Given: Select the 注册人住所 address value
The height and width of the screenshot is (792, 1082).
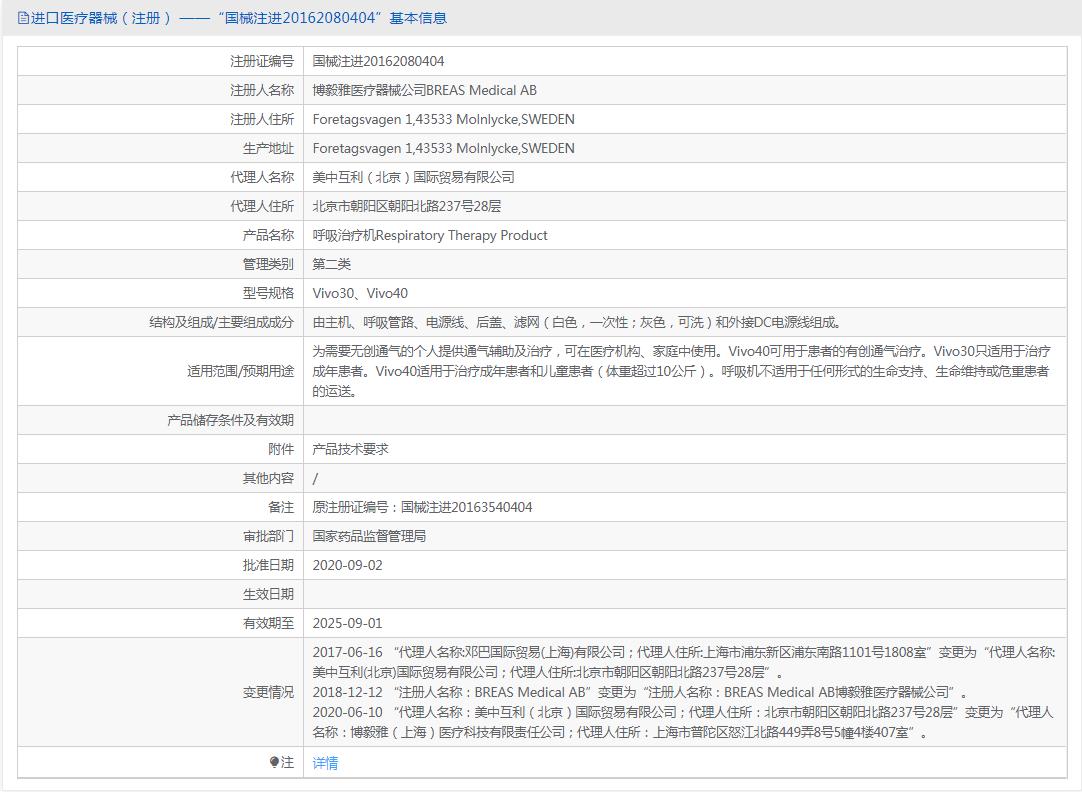Looking at the screenshot, I should tap(444, 119).
